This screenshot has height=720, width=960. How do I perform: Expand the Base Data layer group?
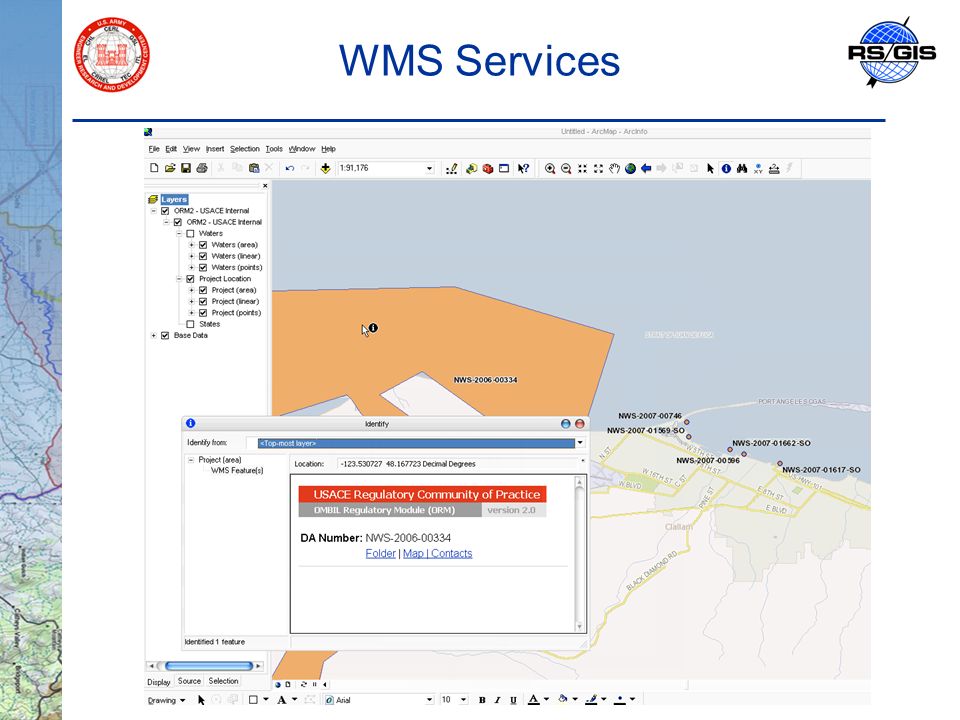[x=154, y=336]
